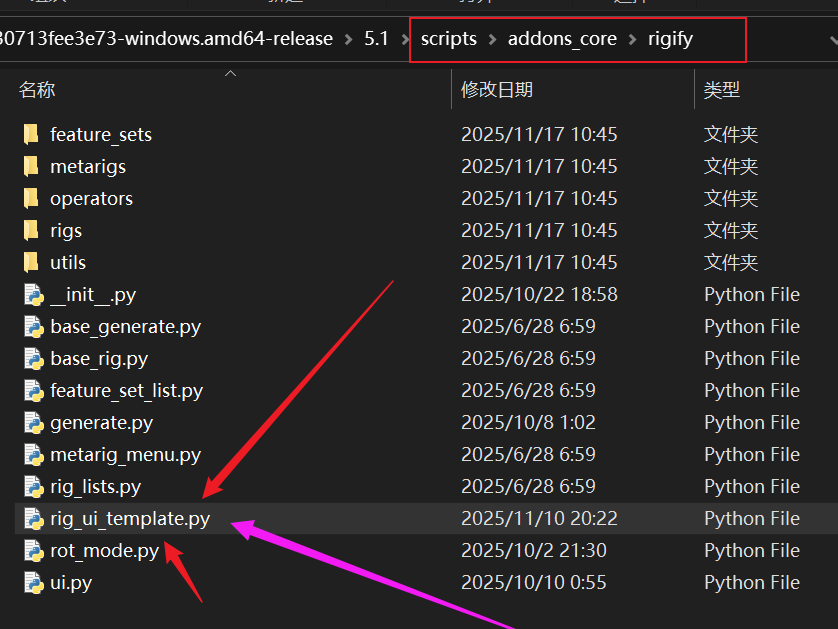Select the rot_mode.py file name
Screen dimensions: 838x629
105,552
